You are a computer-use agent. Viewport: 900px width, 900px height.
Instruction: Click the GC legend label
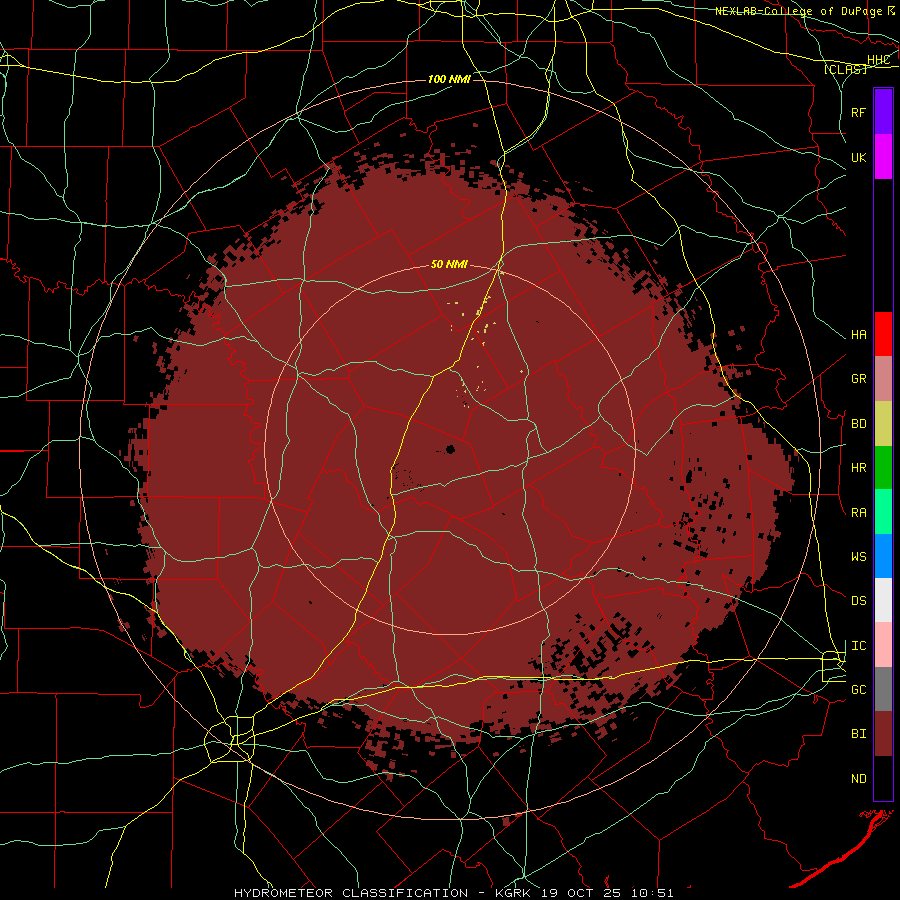point(858,689)
